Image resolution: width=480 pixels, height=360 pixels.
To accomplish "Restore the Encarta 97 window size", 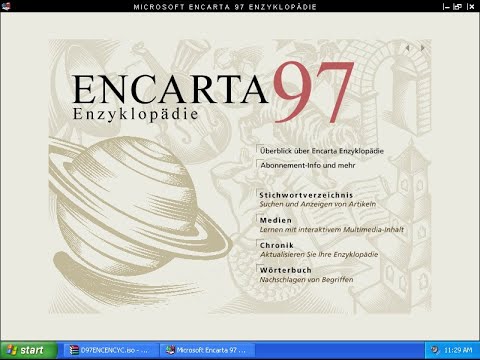I will (x=458, y=6).
